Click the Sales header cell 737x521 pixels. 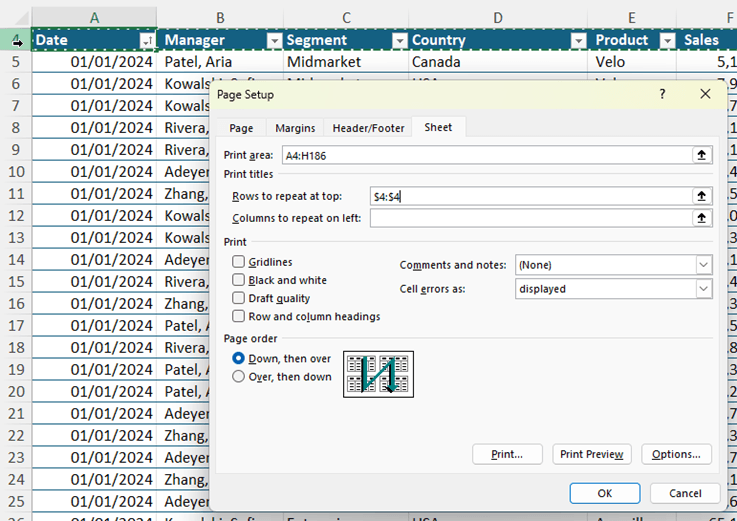[x=706, y=40]
